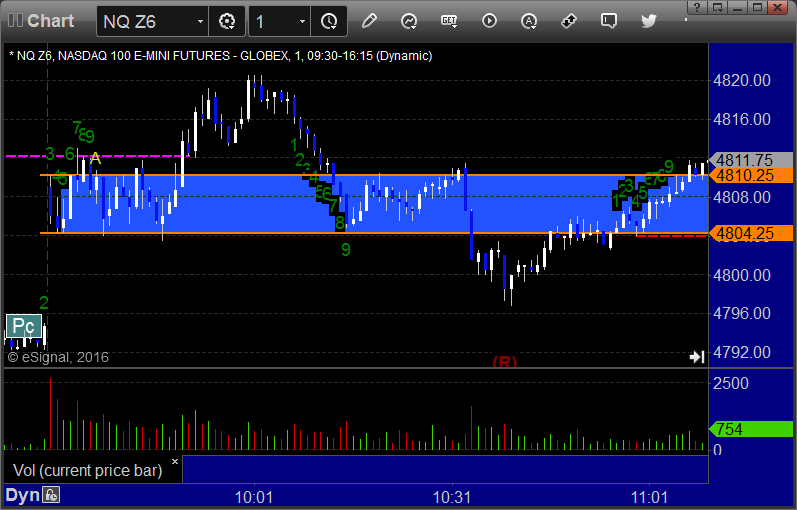The width and height of the screenshot is (797, 510).
Task: Click the 10:31 time axis label
Action: click(452, 497)
